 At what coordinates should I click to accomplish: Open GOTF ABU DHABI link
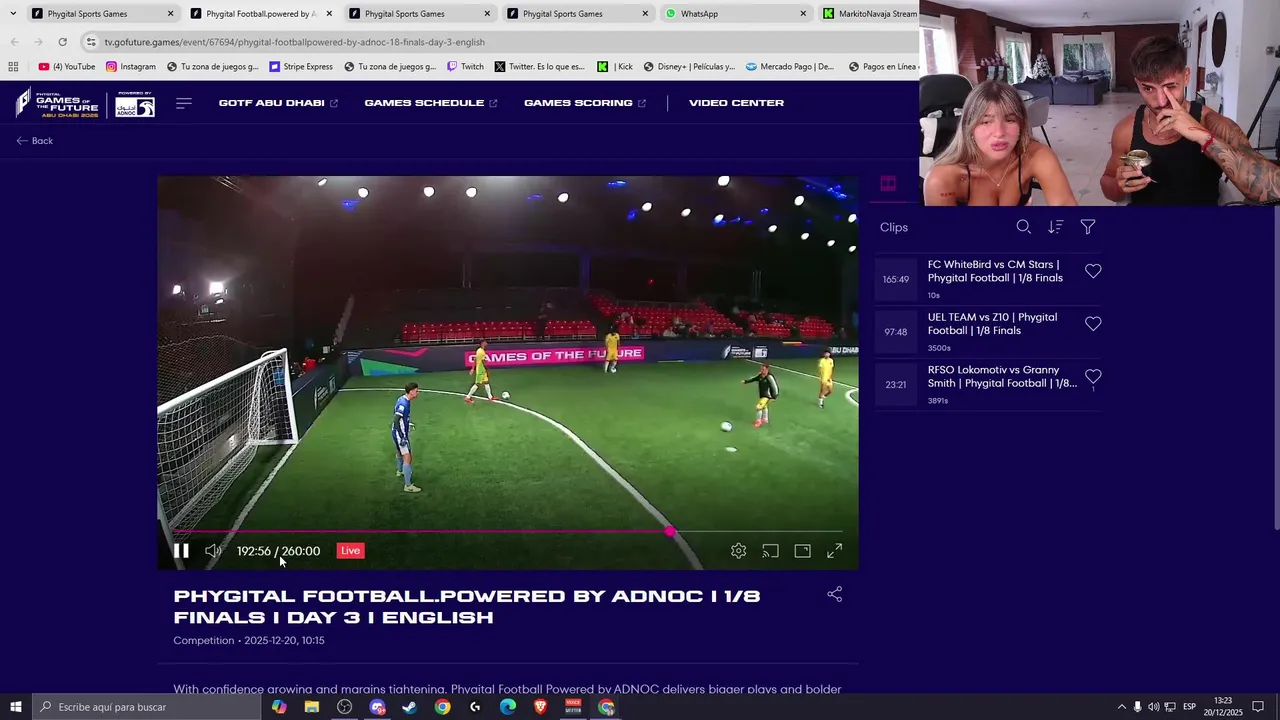click(x=278, y=103)
